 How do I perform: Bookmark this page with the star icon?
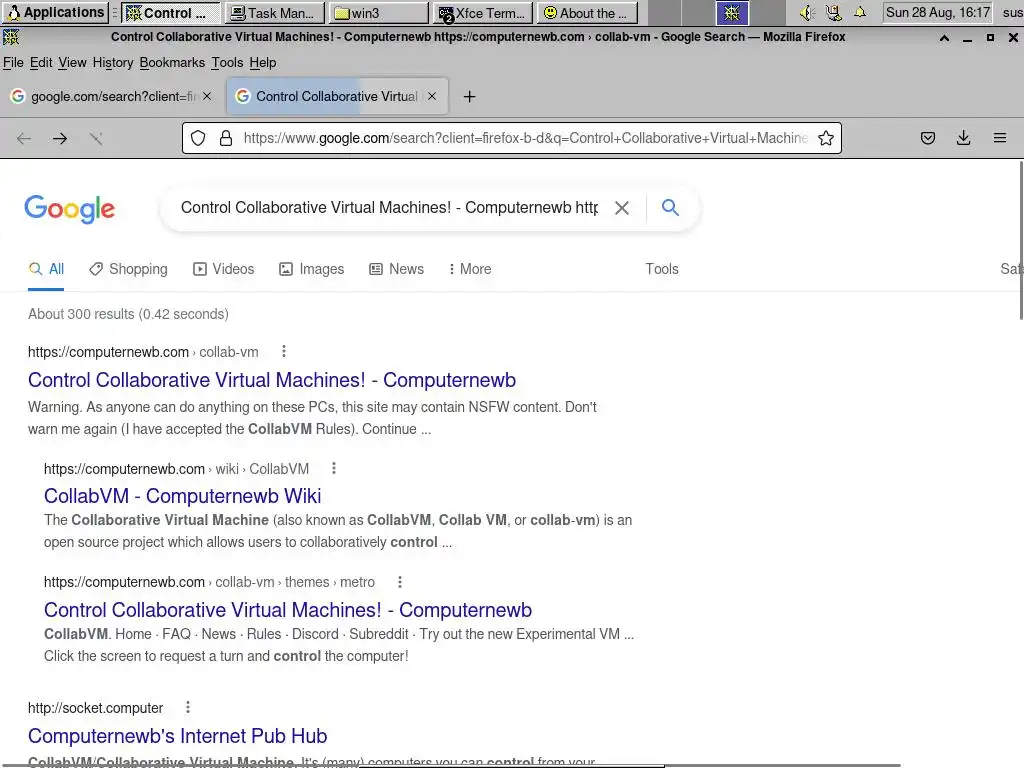pyautogui.click(x=825, y=138)
